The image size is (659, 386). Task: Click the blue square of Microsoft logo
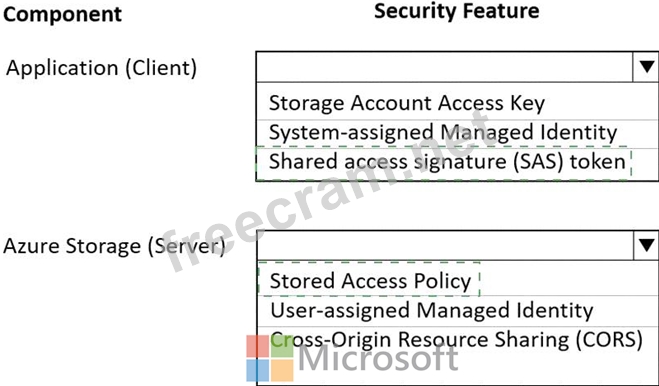(257, 370)
